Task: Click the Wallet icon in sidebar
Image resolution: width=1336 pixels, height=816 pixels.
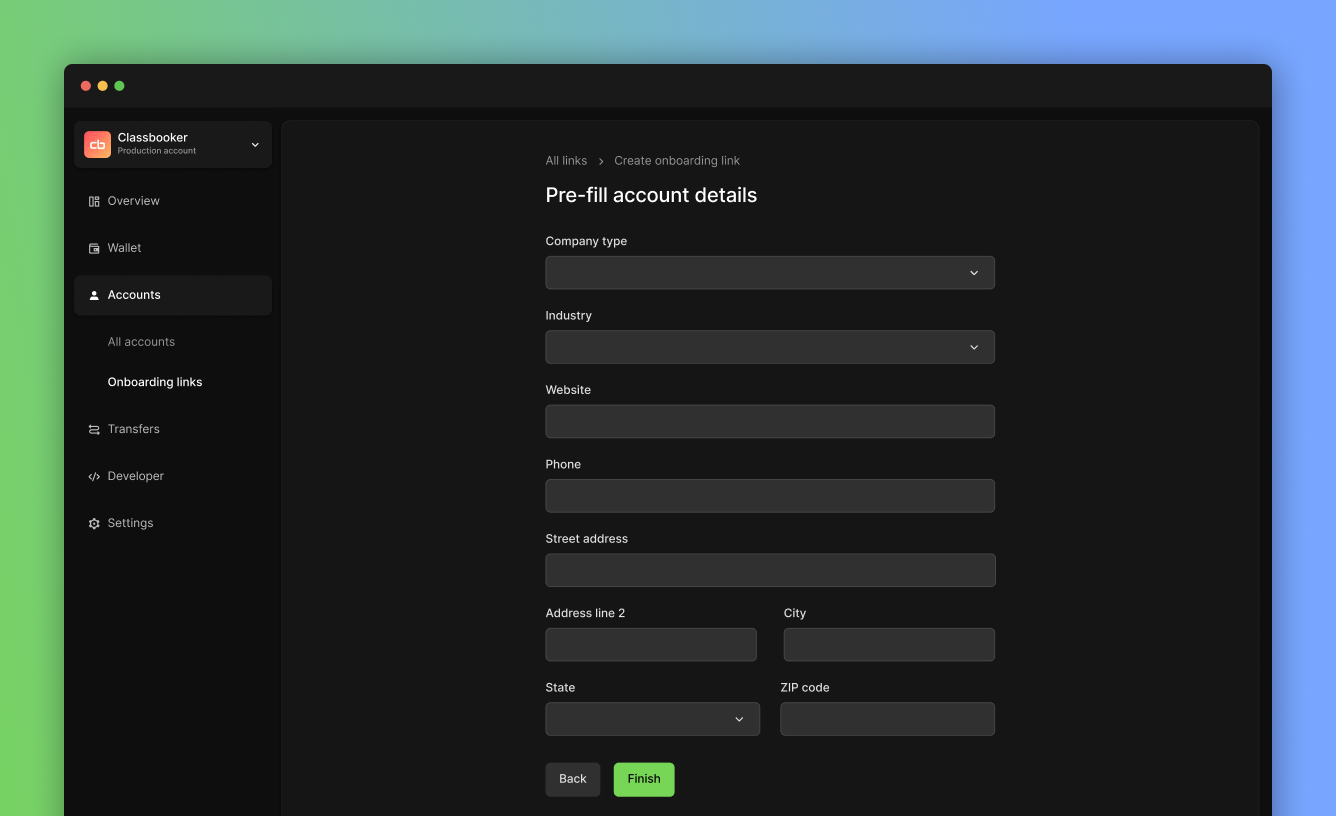Action: point(94,248)
